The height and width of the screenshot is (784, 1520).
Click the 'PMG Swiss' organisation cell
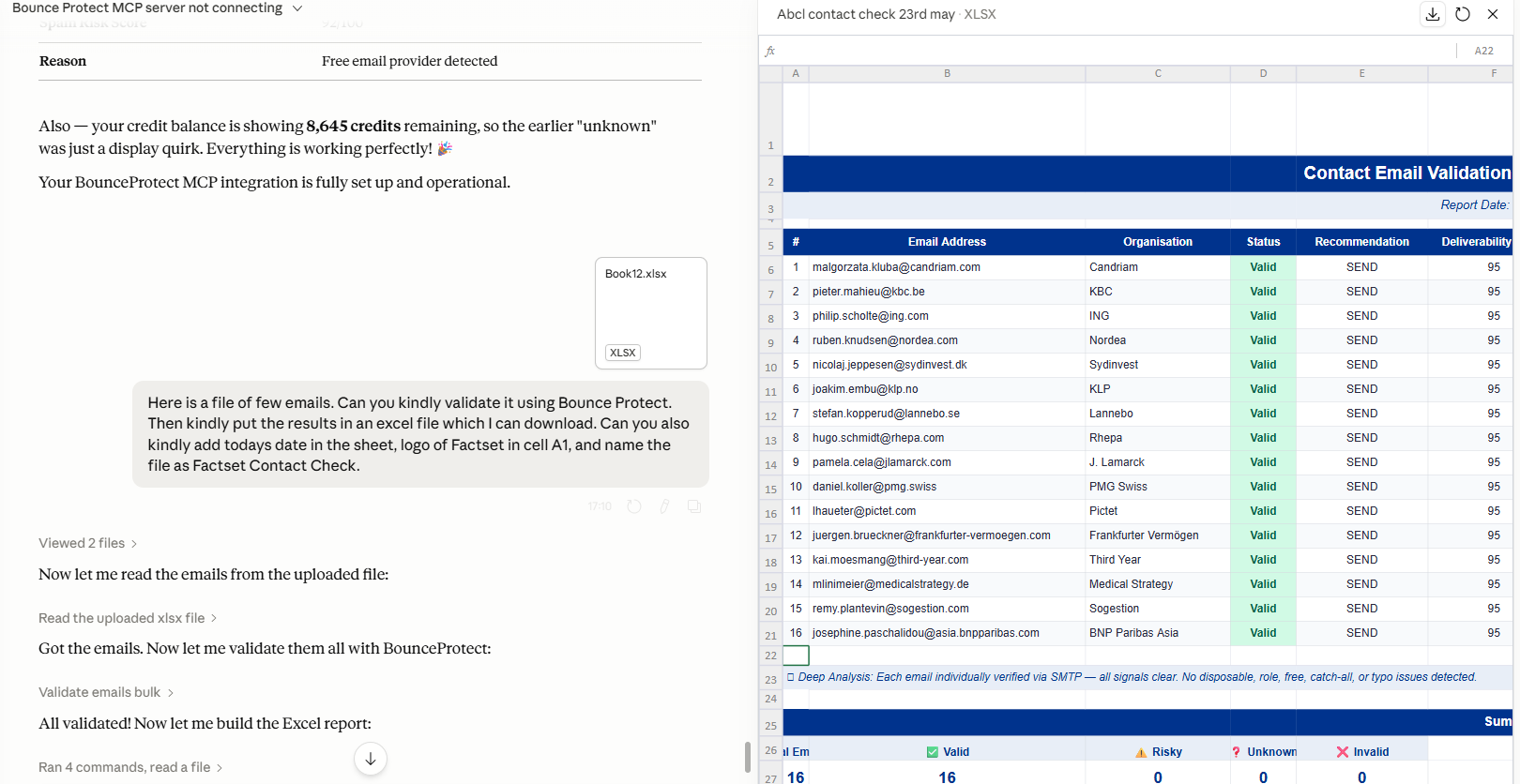[x=1158, y=487]
